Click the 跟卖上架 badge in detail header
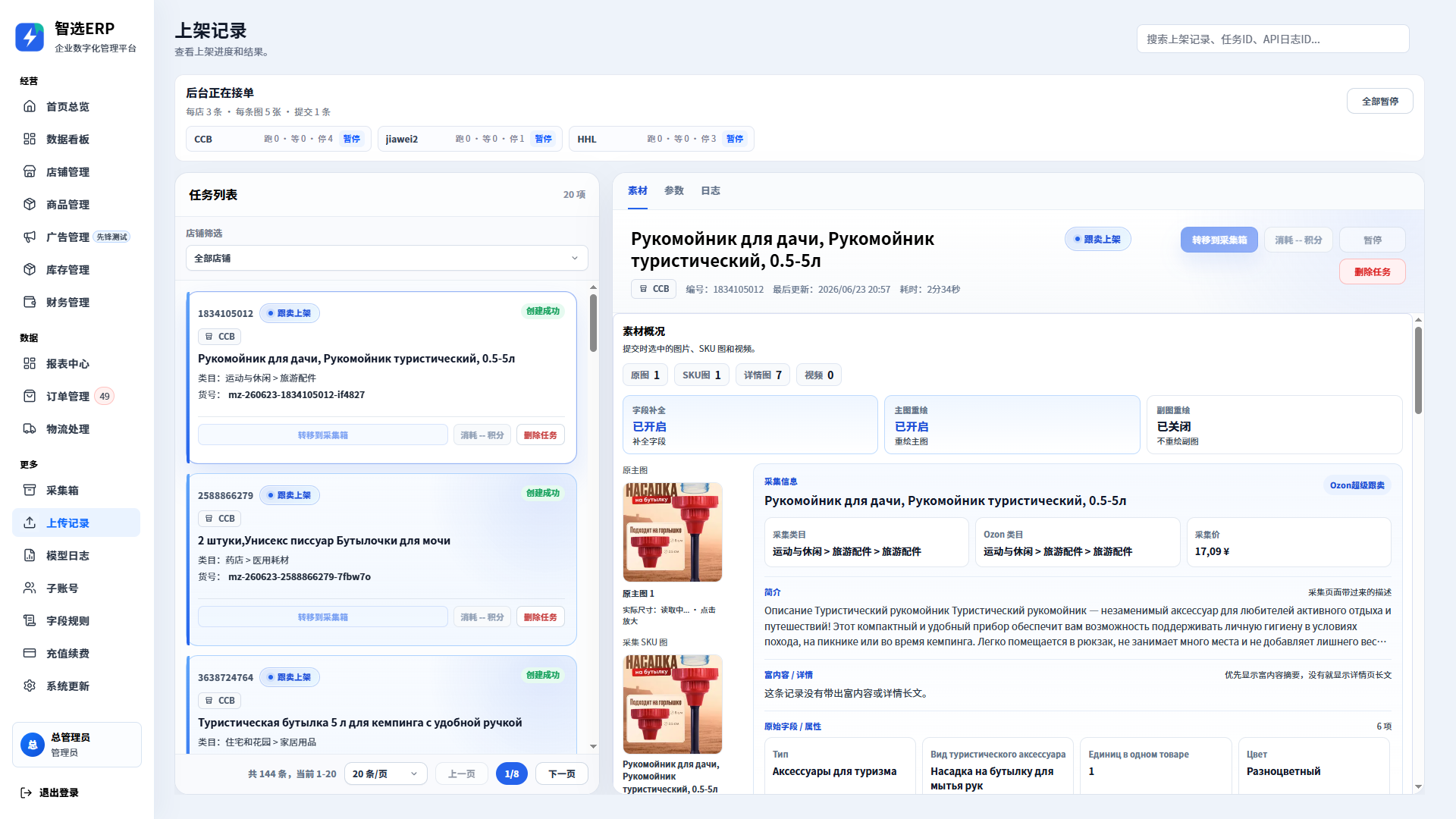The width and height of the screenshot is (1456, 819). pyautogui.click(x=1098, y=239)
